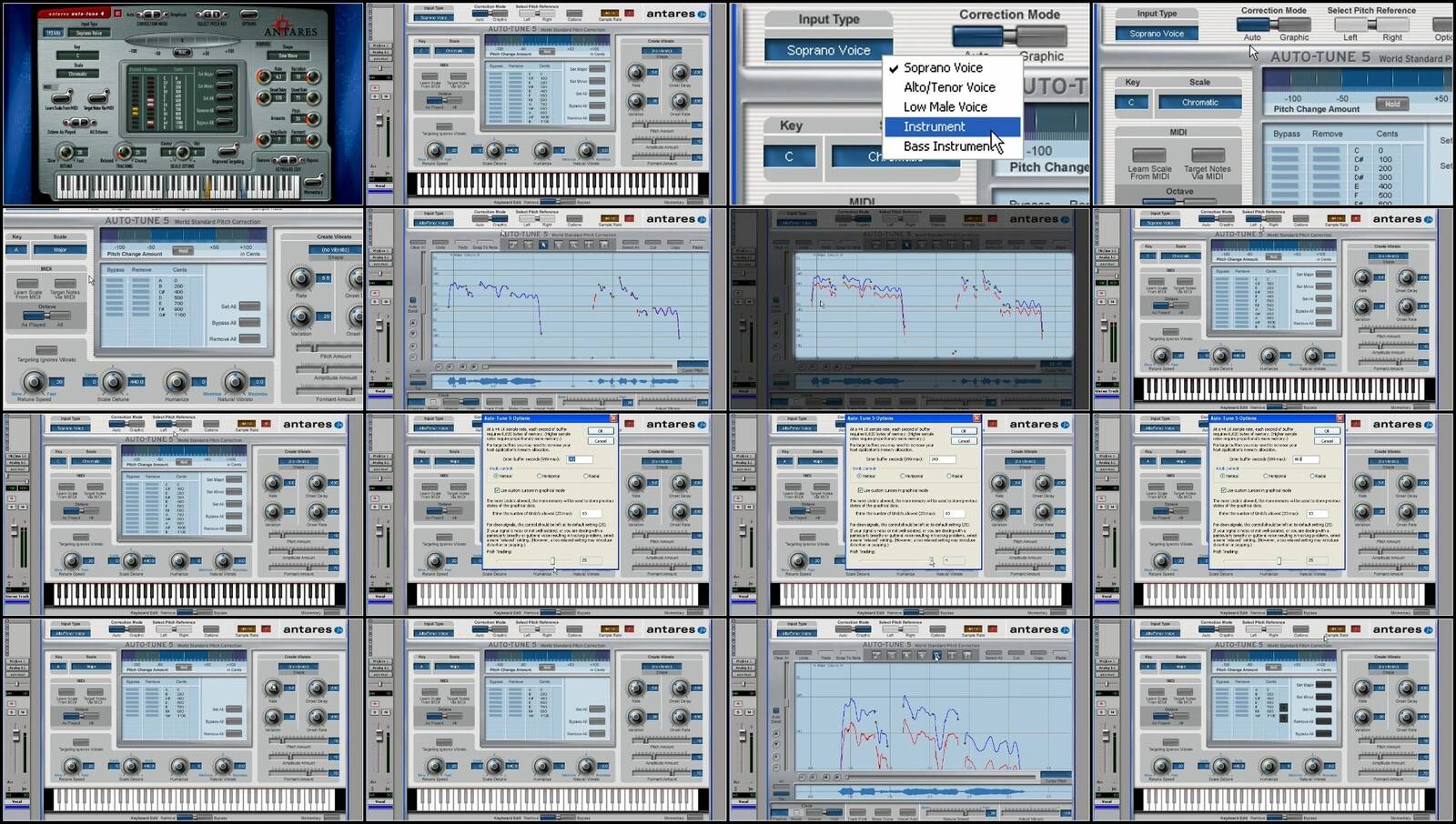1456x824 pixels.
Task: Click Variation knob in A Major close-up
Action: [x=300, y=317]
